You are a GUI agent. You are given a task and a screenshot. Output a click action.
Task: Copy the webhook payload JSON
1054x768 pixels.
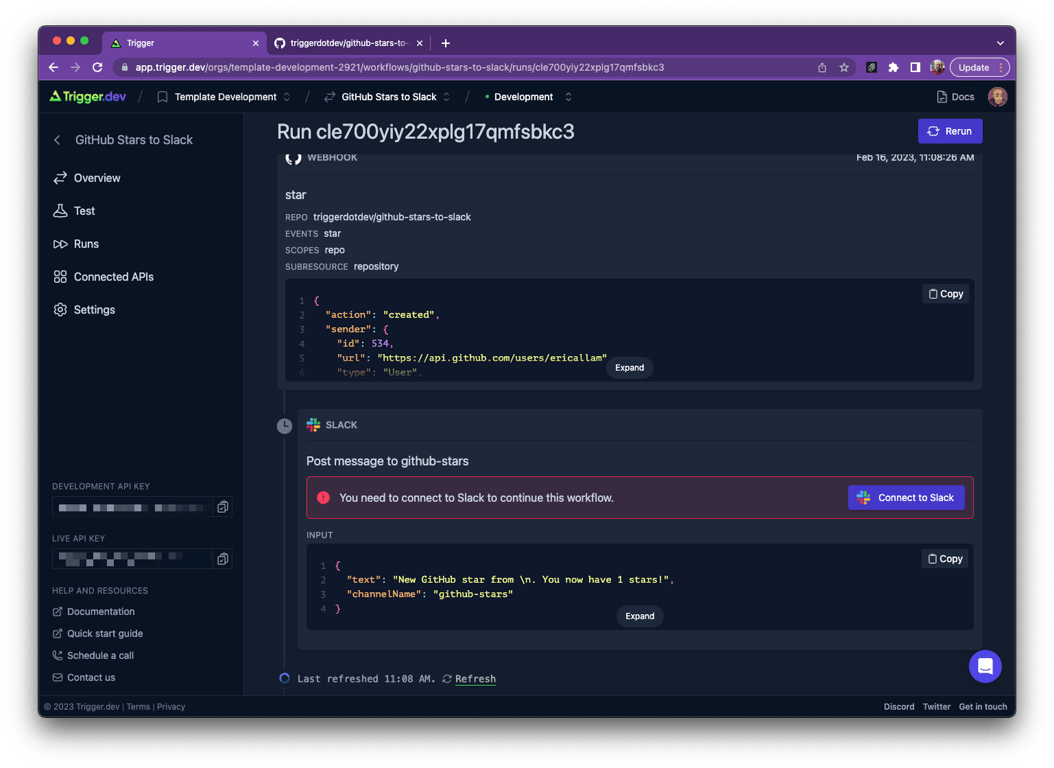tap(946, 294)
